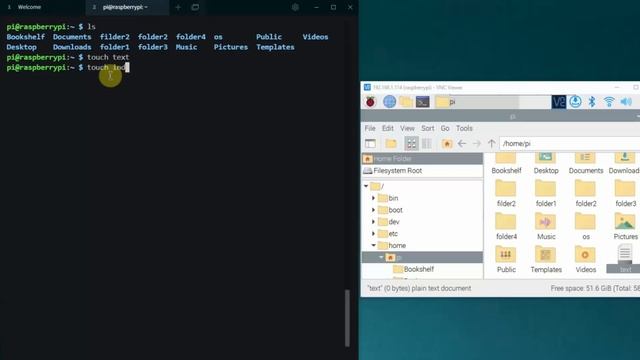Select the bin folder in tree
640x360 pixels.
click(388, 198)
